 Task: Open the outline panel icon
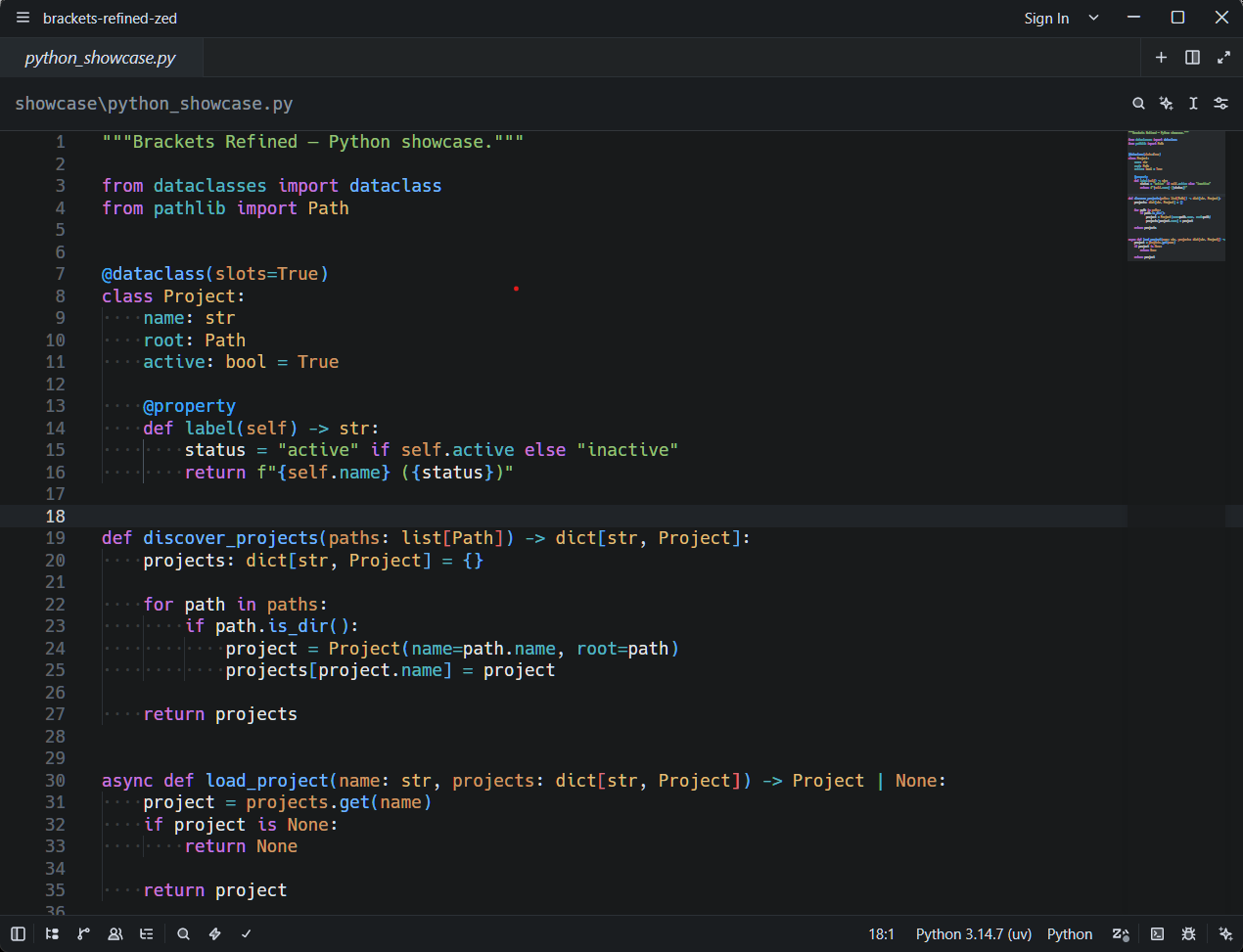[147, 933]
